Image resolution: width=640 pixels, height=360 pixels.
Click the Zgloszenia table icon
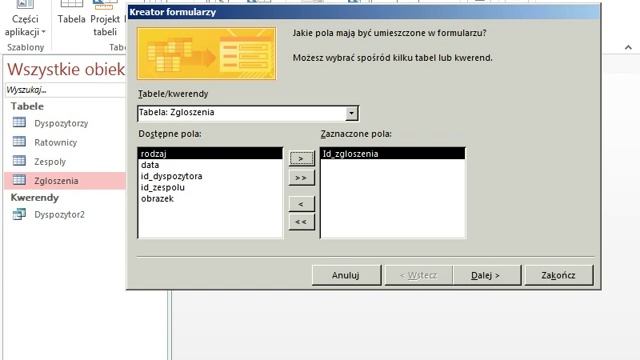click(19, 180)
